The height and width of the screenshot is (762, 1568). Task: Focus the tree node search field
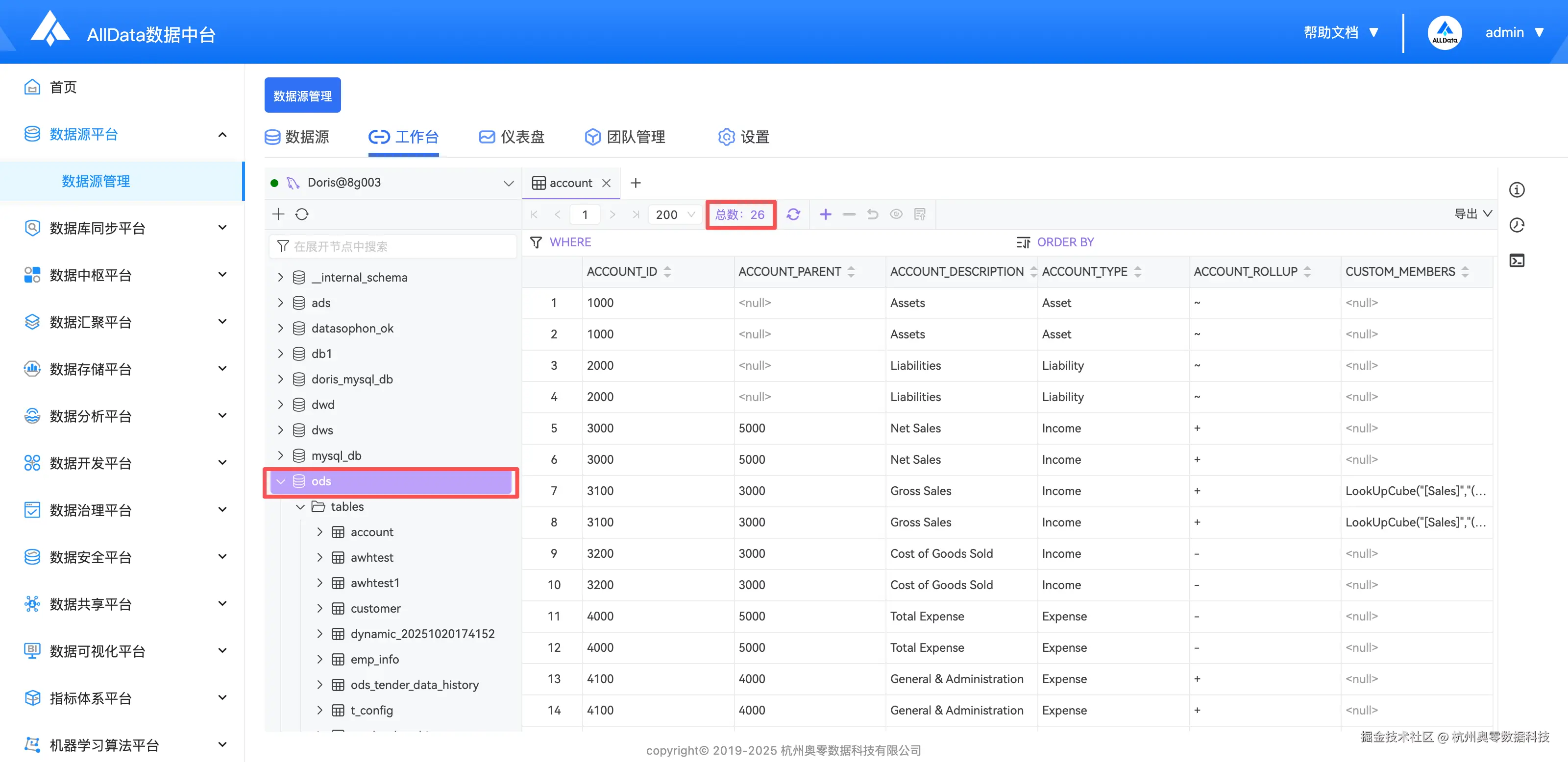point(392,246)
